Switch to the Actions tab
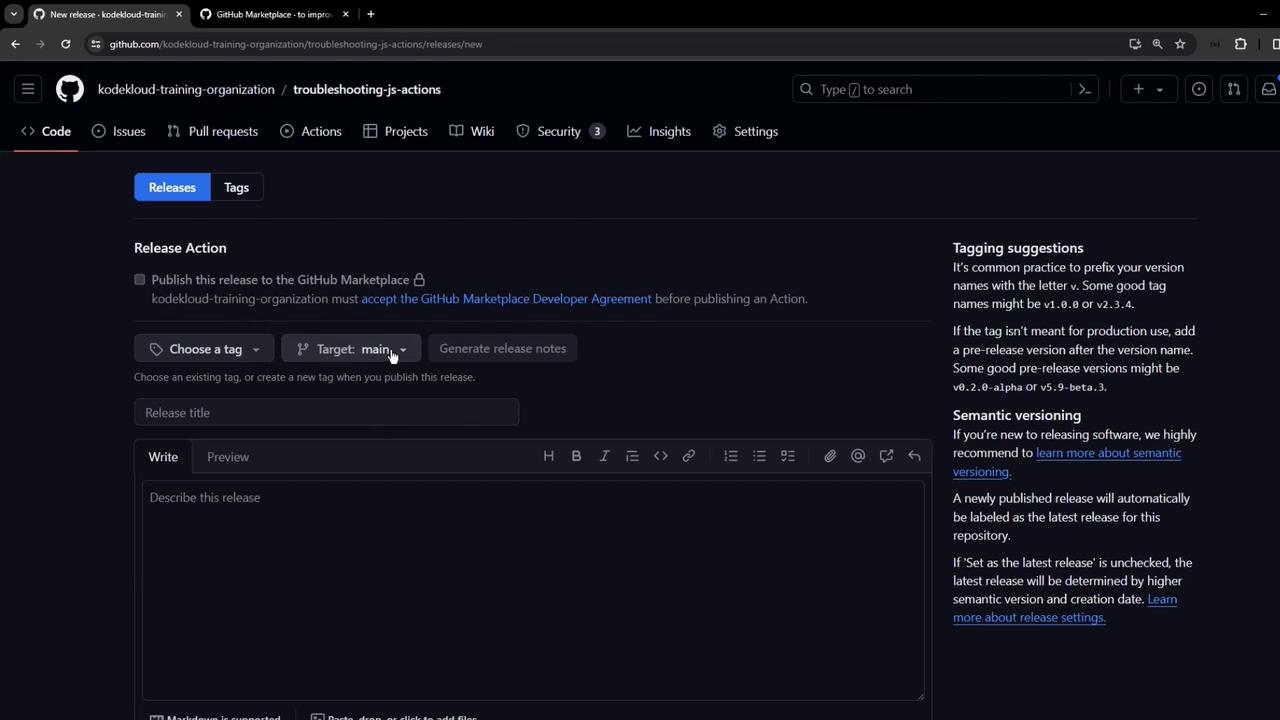 tap(311, 131)
